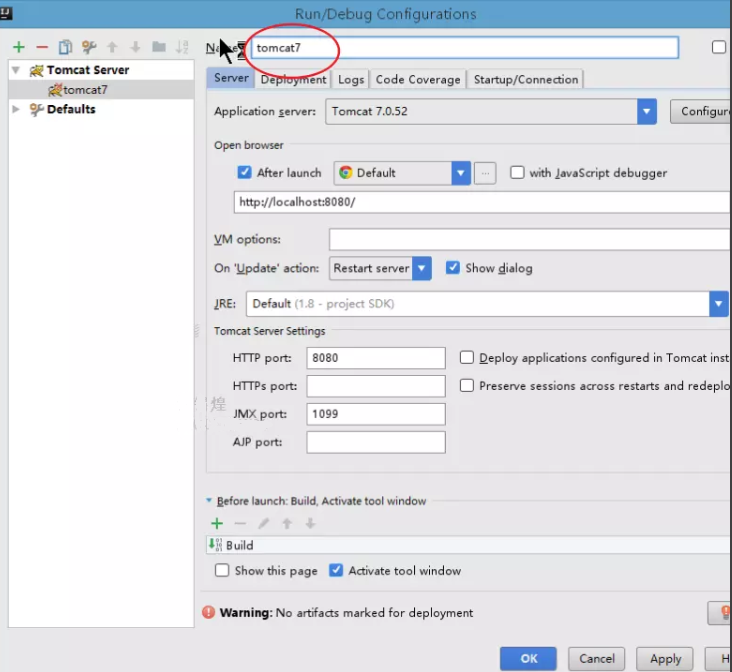Enable Deploy applications configured in Tomcat
The width and height of the screenshot is (732, 672).
[466, 357]
